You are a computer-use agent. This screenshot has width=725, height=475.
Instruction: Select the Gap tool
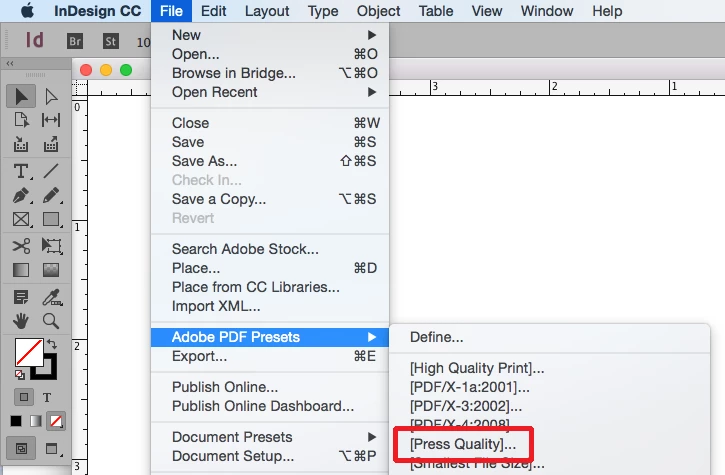(x=51, y=120)
